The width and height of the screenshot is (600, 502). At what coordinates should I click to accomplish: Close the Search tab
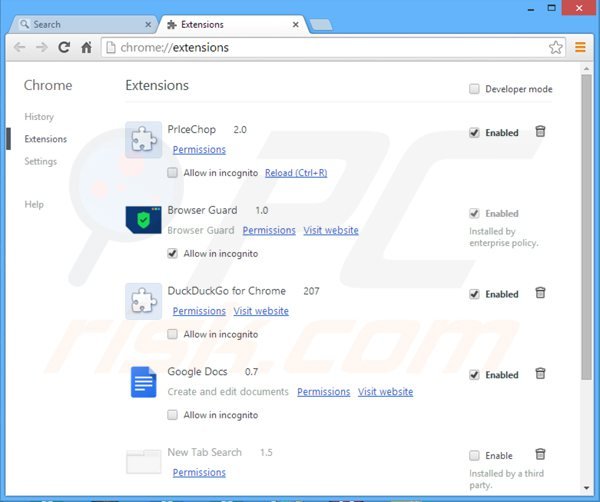(x=148, y=25)
